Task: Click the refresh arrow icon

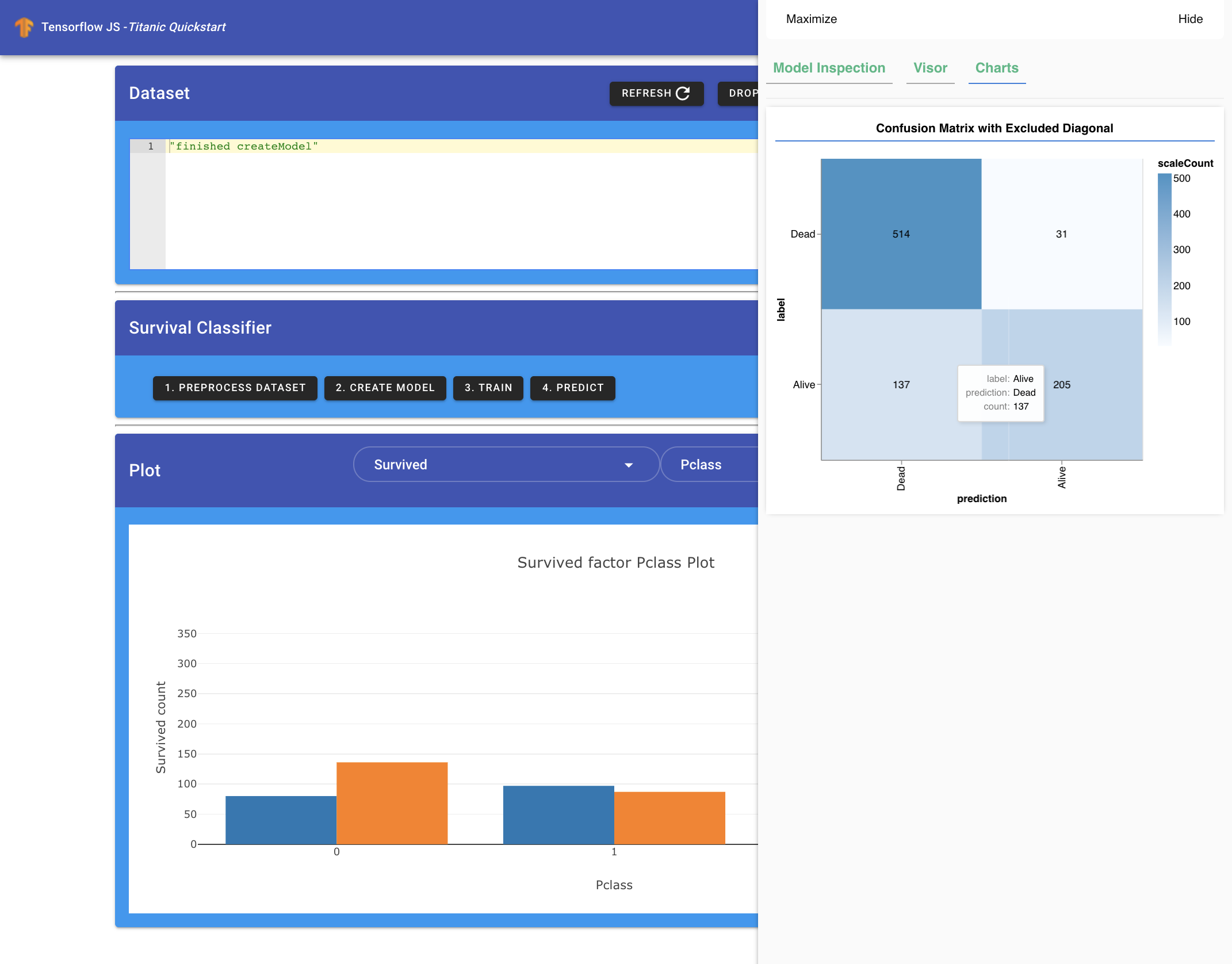Action: [683, 93]
